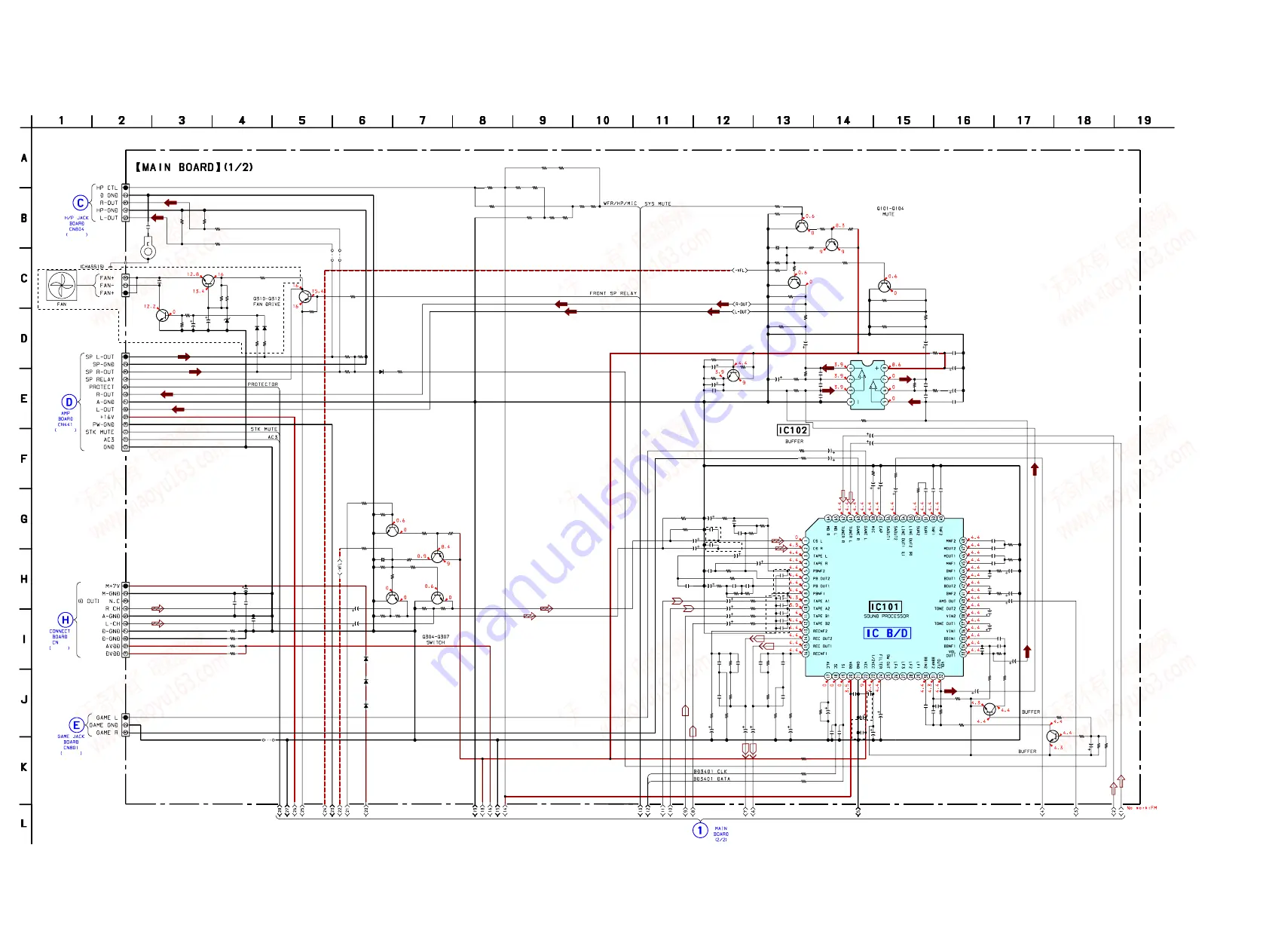Click column number 10 in the ruler
Screen dimensions: 1266x952
[603, 121]
